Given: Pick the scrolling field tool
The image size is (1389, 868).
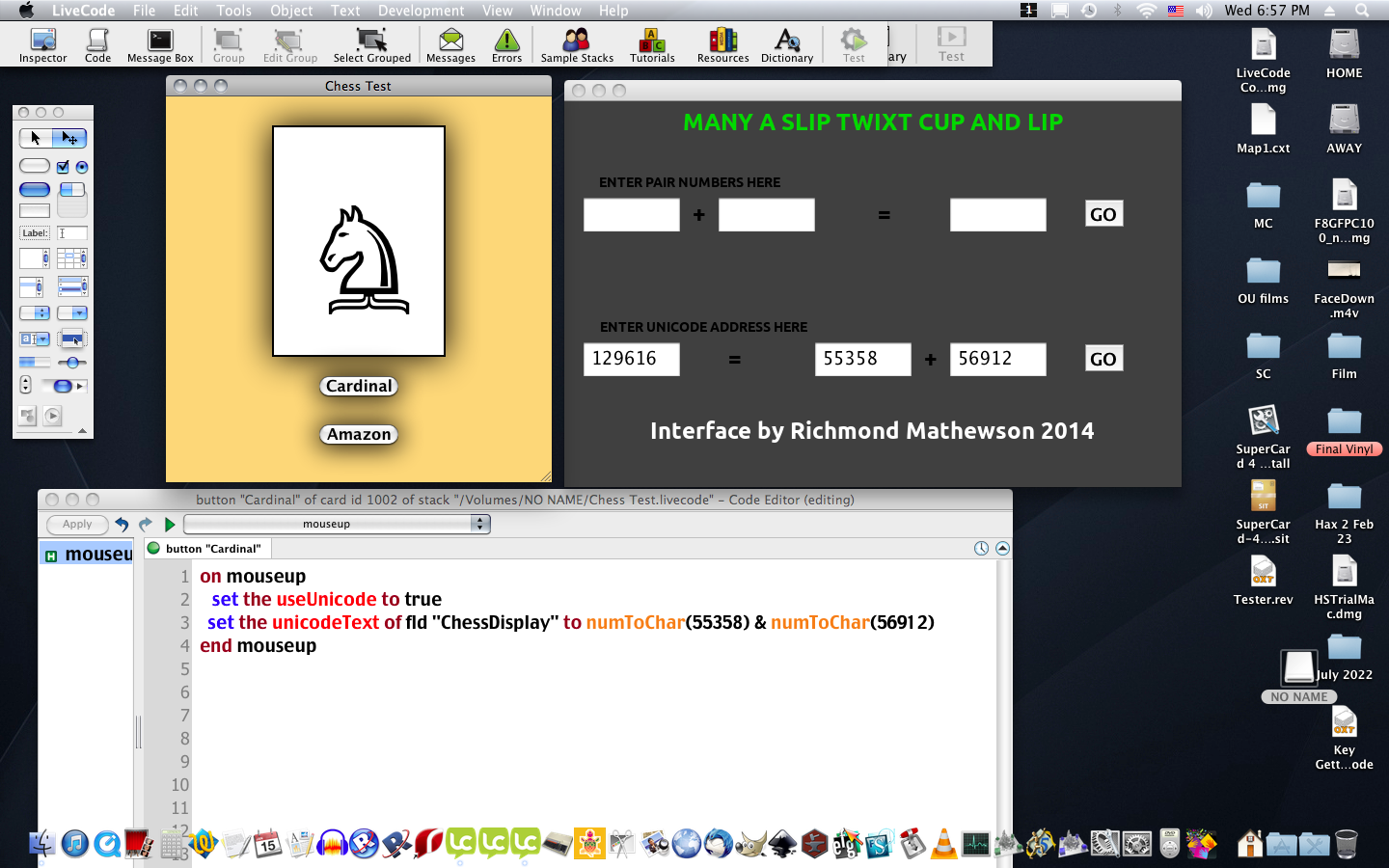Looking at the screenshot, I should (x=35, y=258).
